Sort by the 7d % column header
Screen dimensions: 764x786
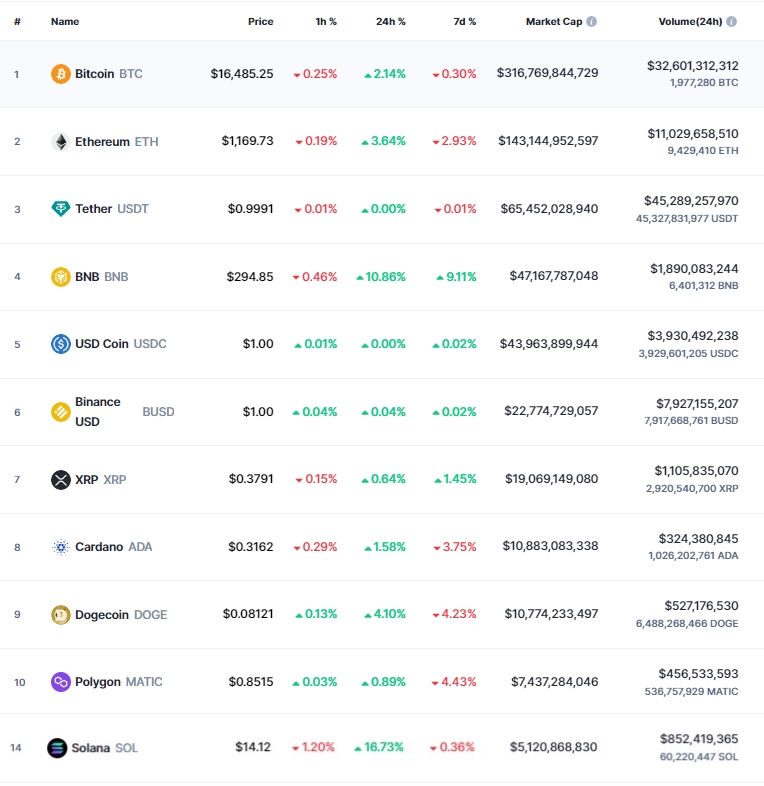tap(465, 22)
